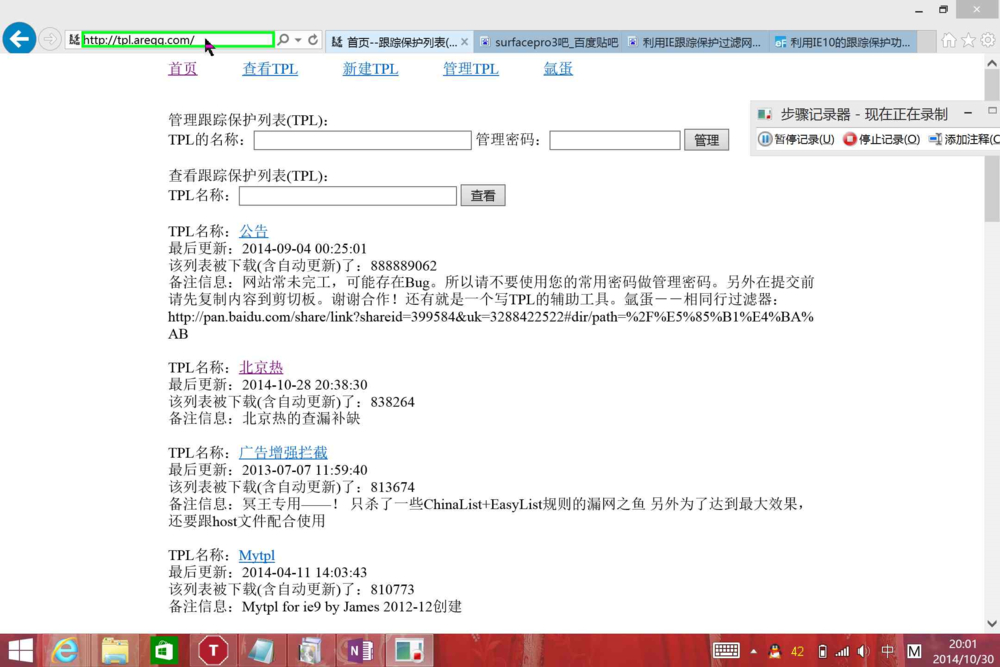This screenshot has width=1000, height=667.
Task: Click the 查看 button
Action: tap(483, 195)
